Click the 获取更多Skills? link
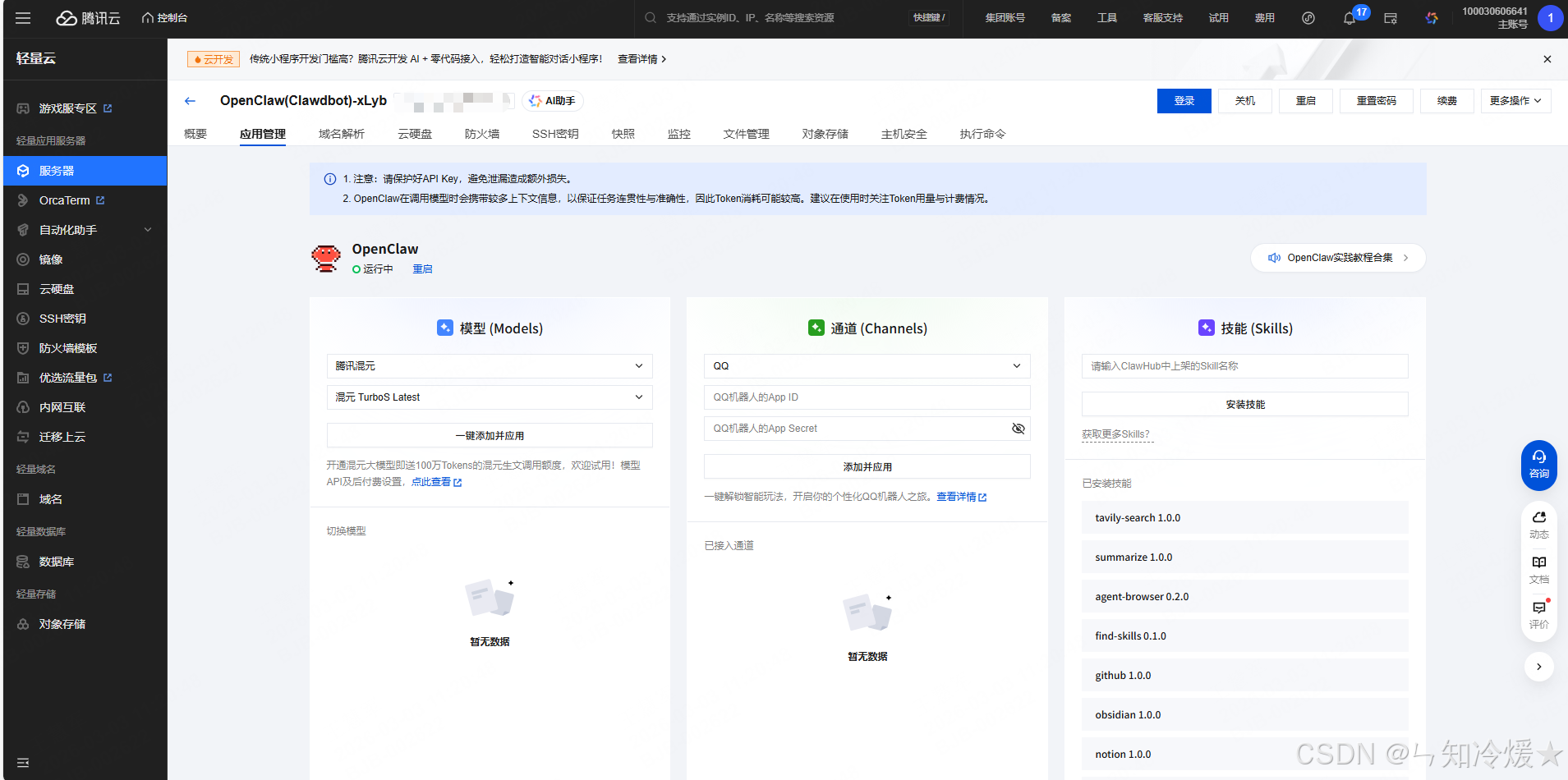Image resolution: width=1568 pixels, height=780 pixels. click(1115, 434)
